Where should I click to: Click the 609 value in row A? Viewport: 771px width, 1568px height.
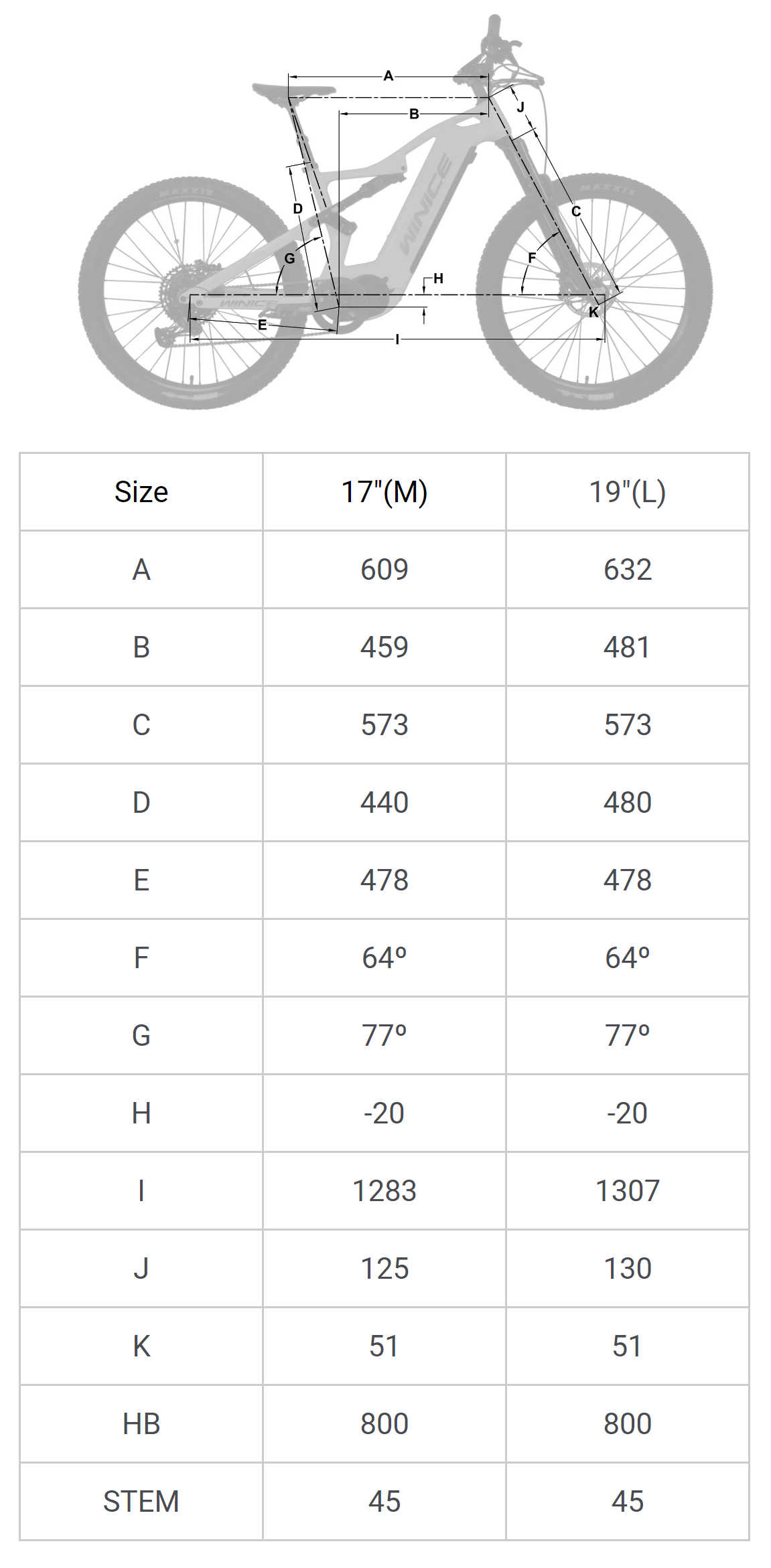click(384, 570)
